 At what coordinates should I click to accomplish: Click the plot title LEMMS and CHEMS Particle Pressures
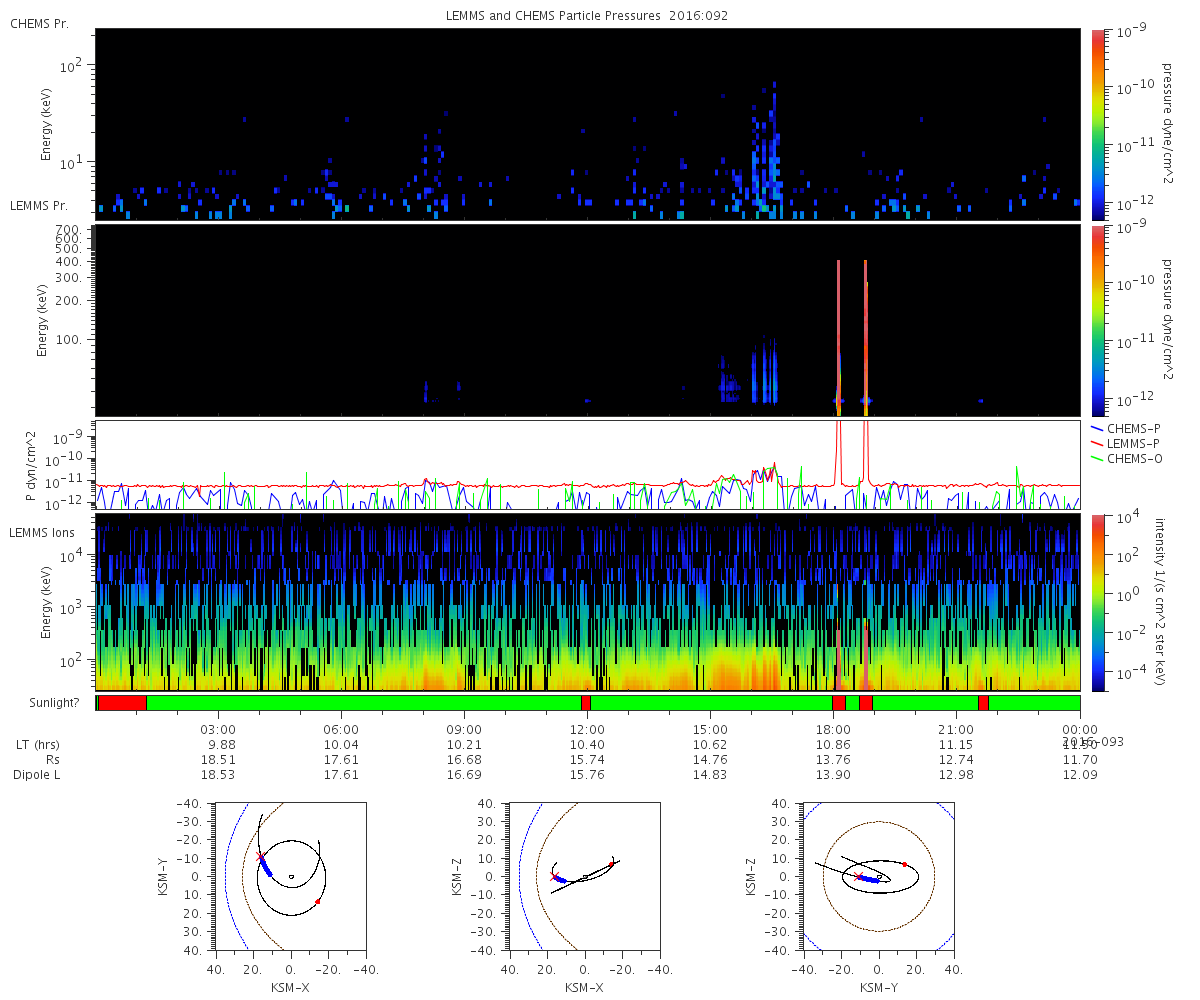coord(587,16)
